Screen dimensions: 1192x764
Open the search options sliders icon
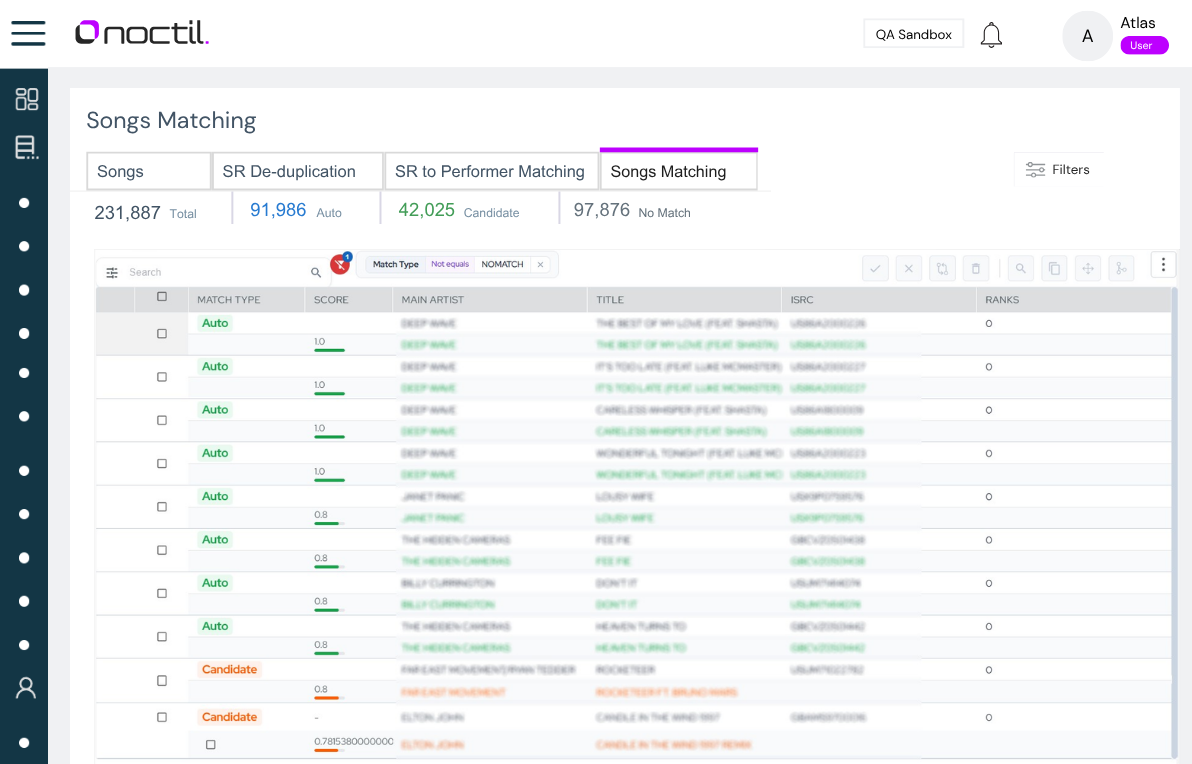[x=112, y=272]
